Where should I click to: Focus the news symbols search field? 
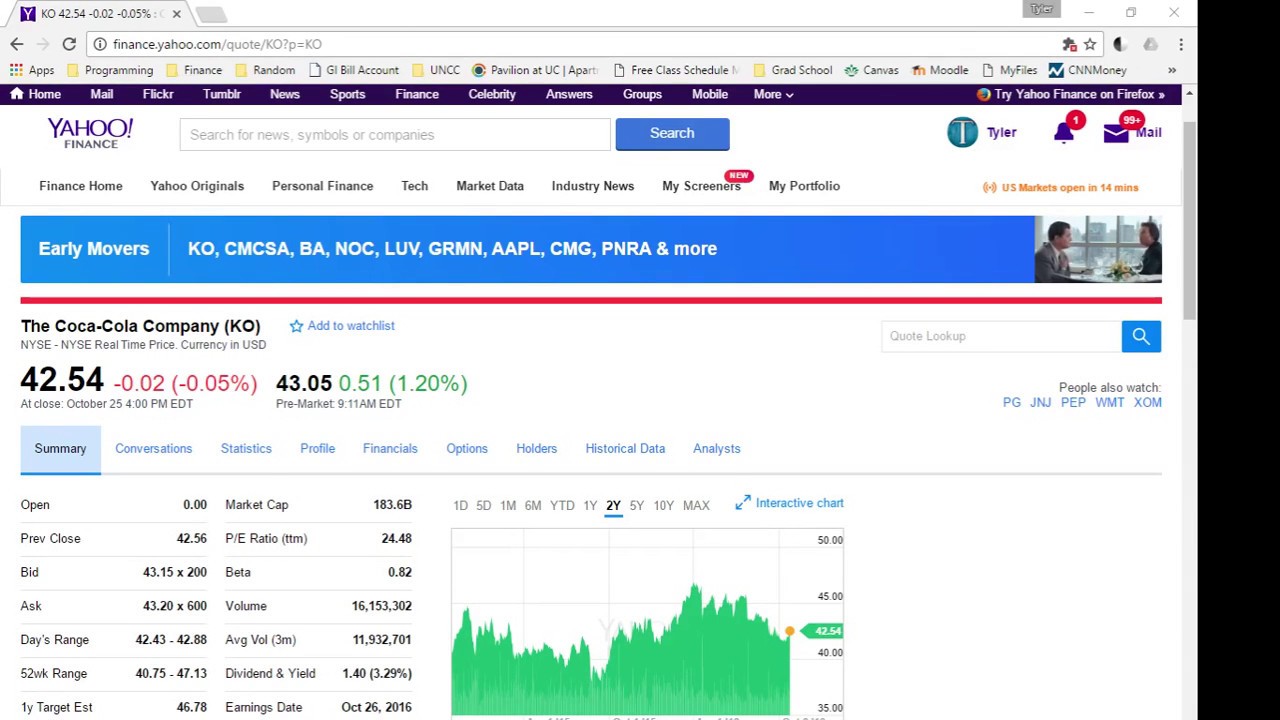(395, 134)
